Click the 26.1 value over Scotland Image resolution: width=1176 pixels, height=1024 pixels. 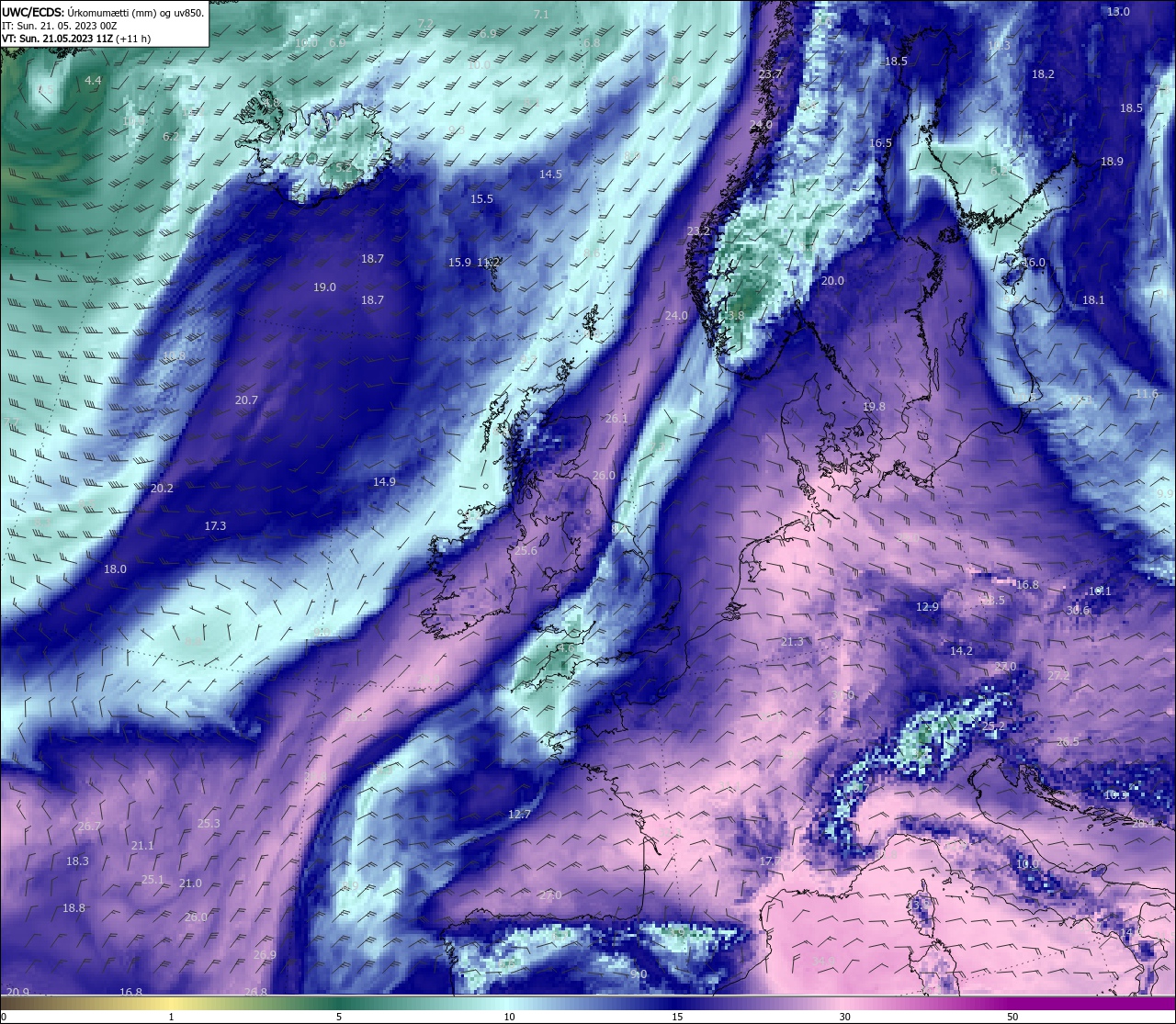[x=616, y=419]
